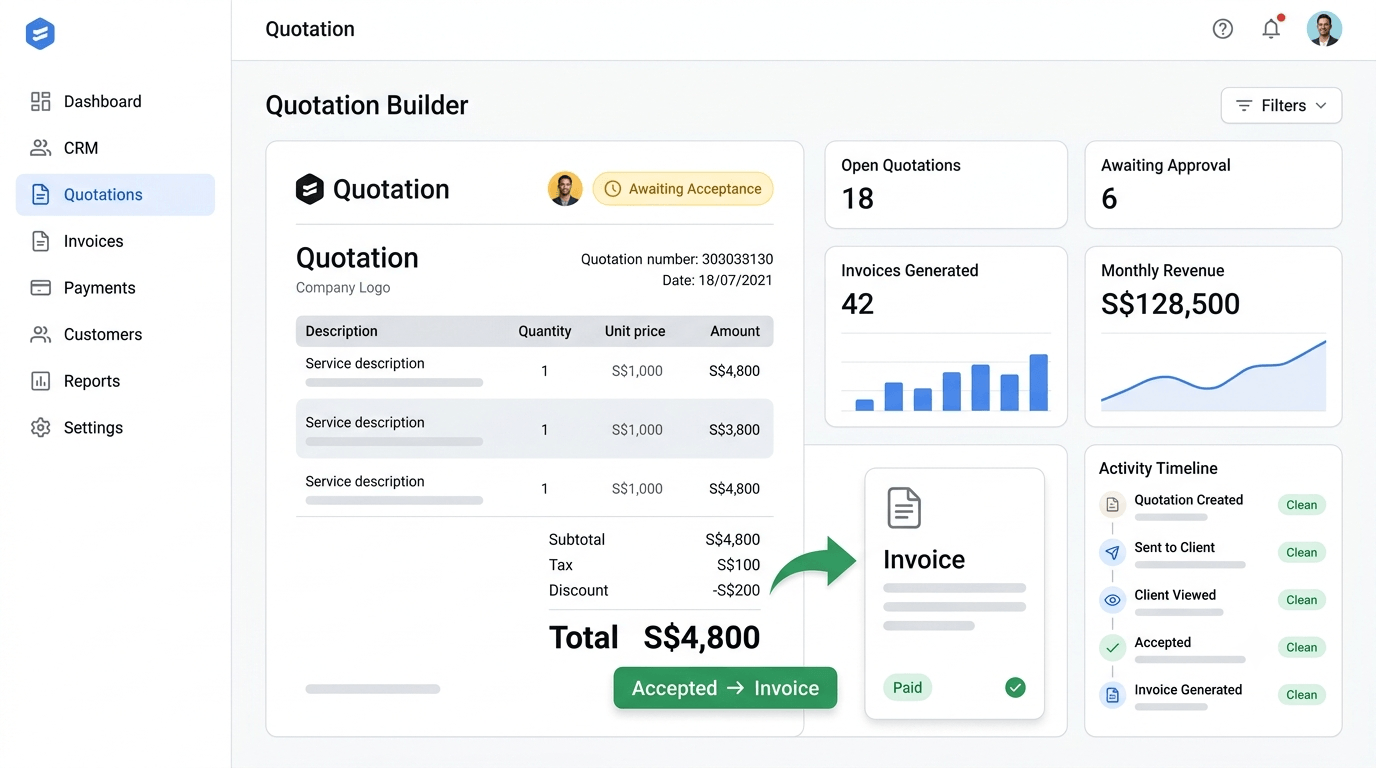The width and height of the screenshot is (1376, 768).
Task: Click the Quotation Builder heading
Action: tap(367, 105)
